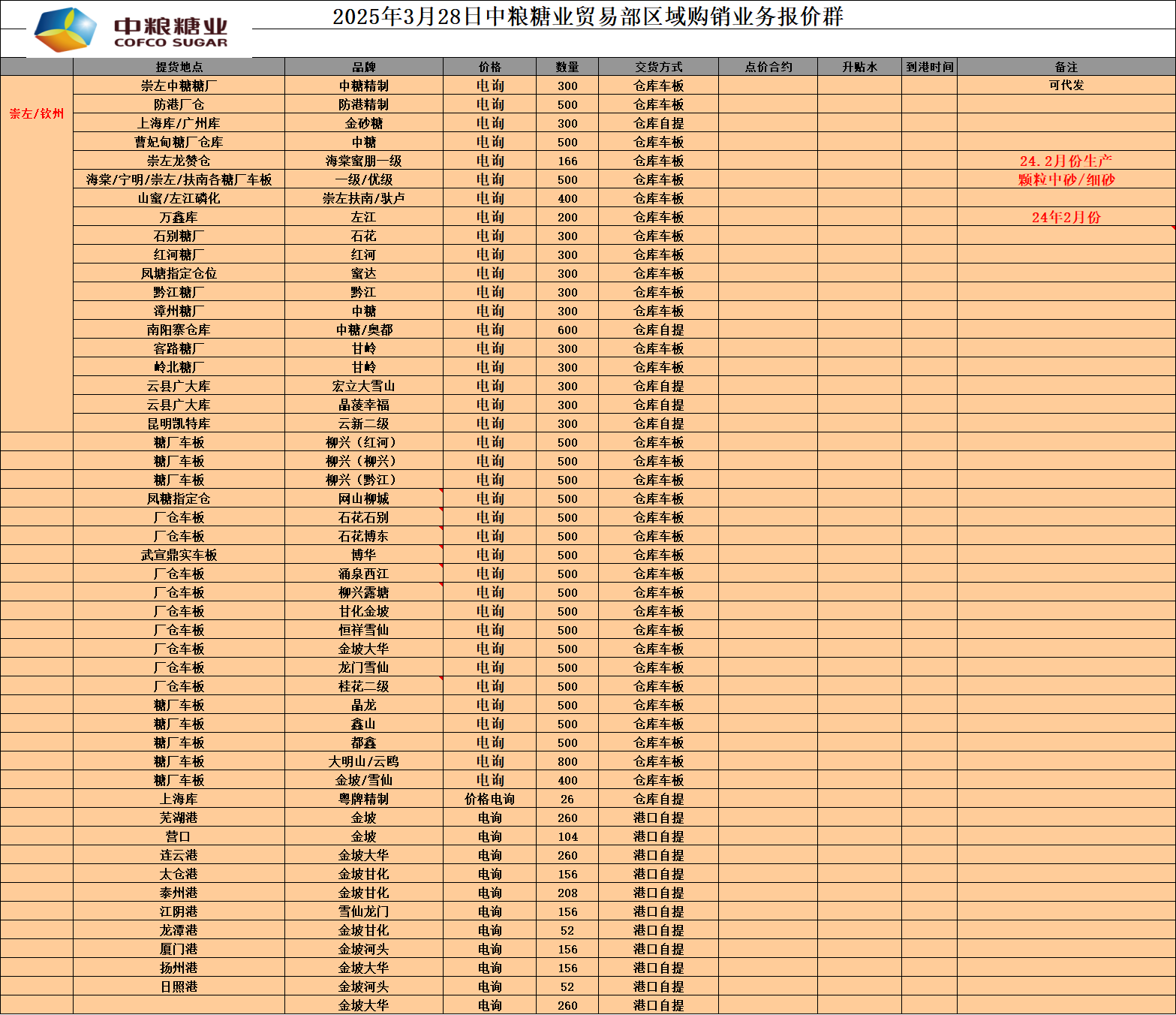Click the 到港时间 column header
This screenshot has height=1015, width=1176.
click(929, 67)
